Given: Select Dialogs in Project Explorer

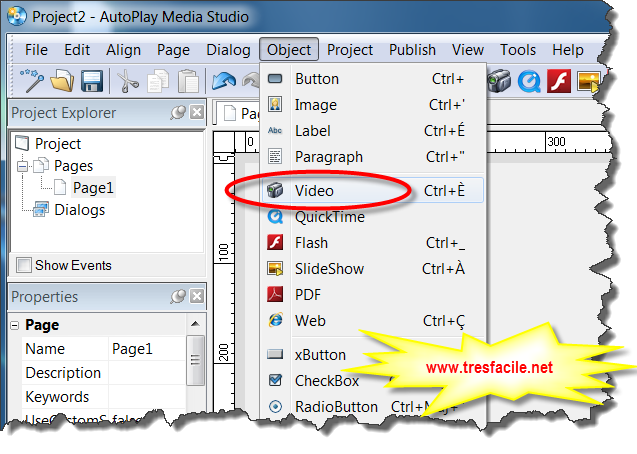Looking at the screenshot, I should tap(80, 210).
